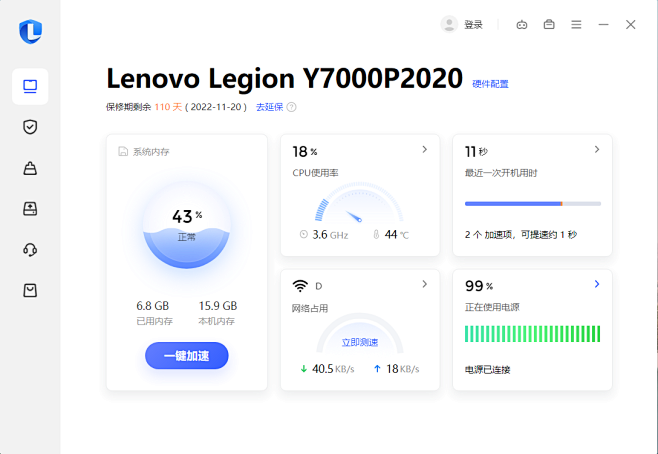Click the Wi-Fi network icon

point(300,286)
